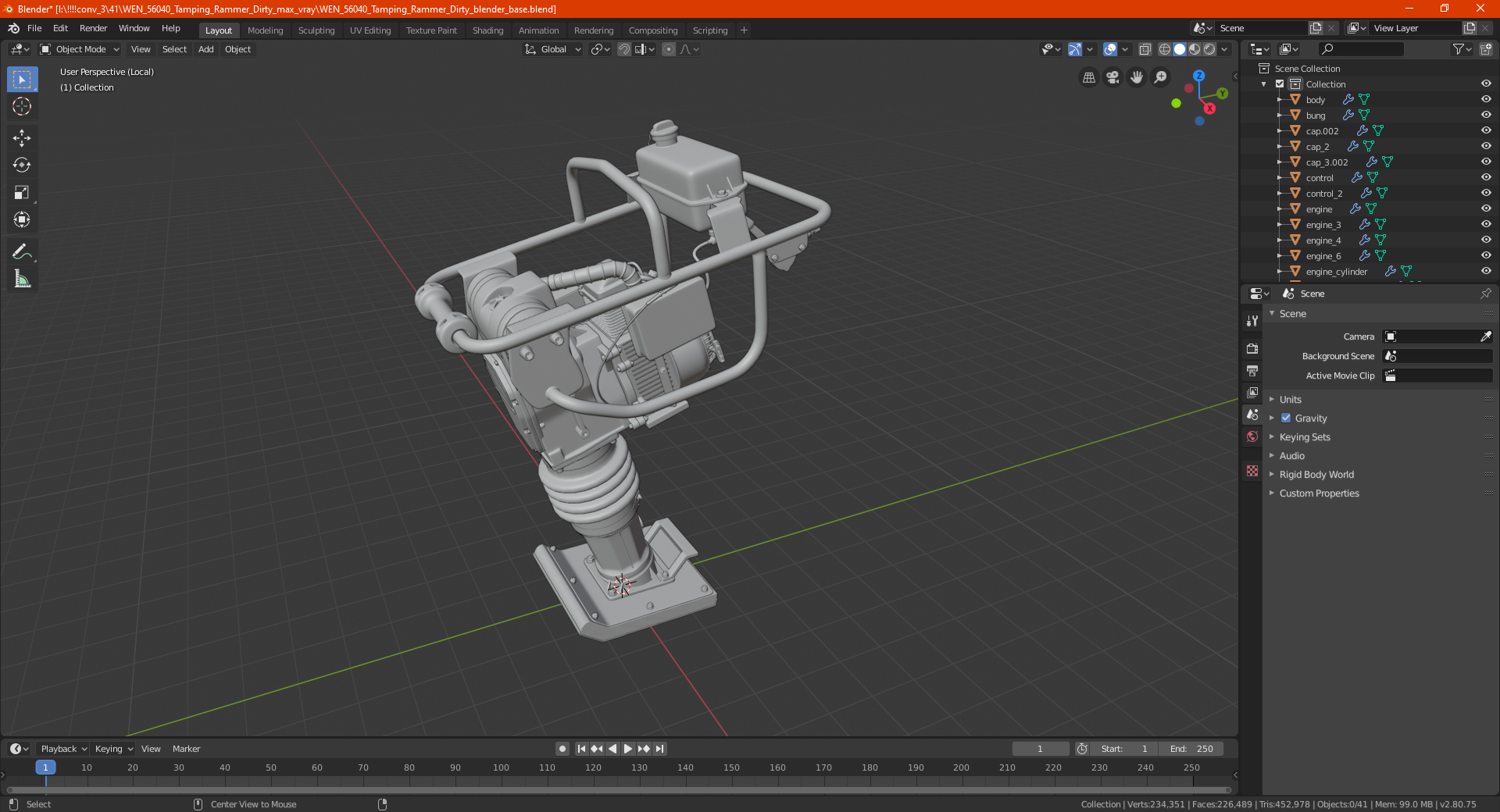Click the timeline playhead at frame 1

point(45,767)
